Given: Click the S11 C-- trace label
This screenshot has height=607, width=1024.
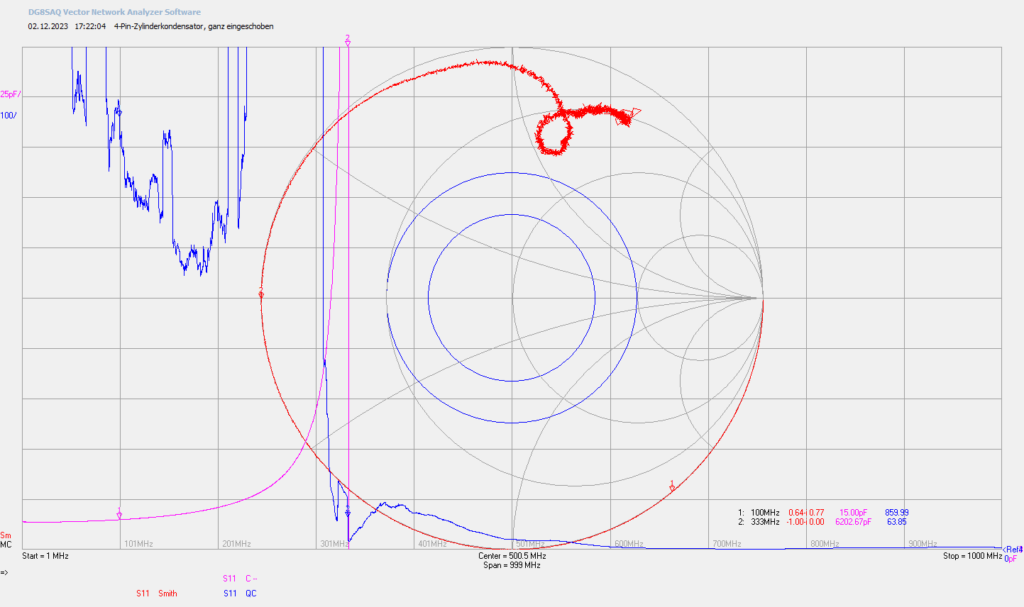Looking at the screenshot, I should 240,578.
